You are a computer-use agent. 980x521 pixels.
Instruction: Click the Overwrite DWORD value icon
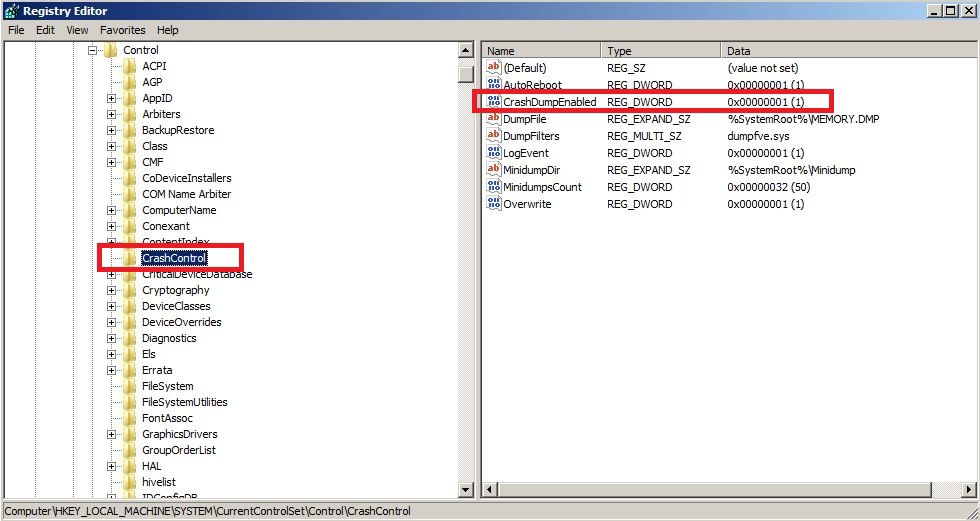pyautogui.click(x=494, y=204)
